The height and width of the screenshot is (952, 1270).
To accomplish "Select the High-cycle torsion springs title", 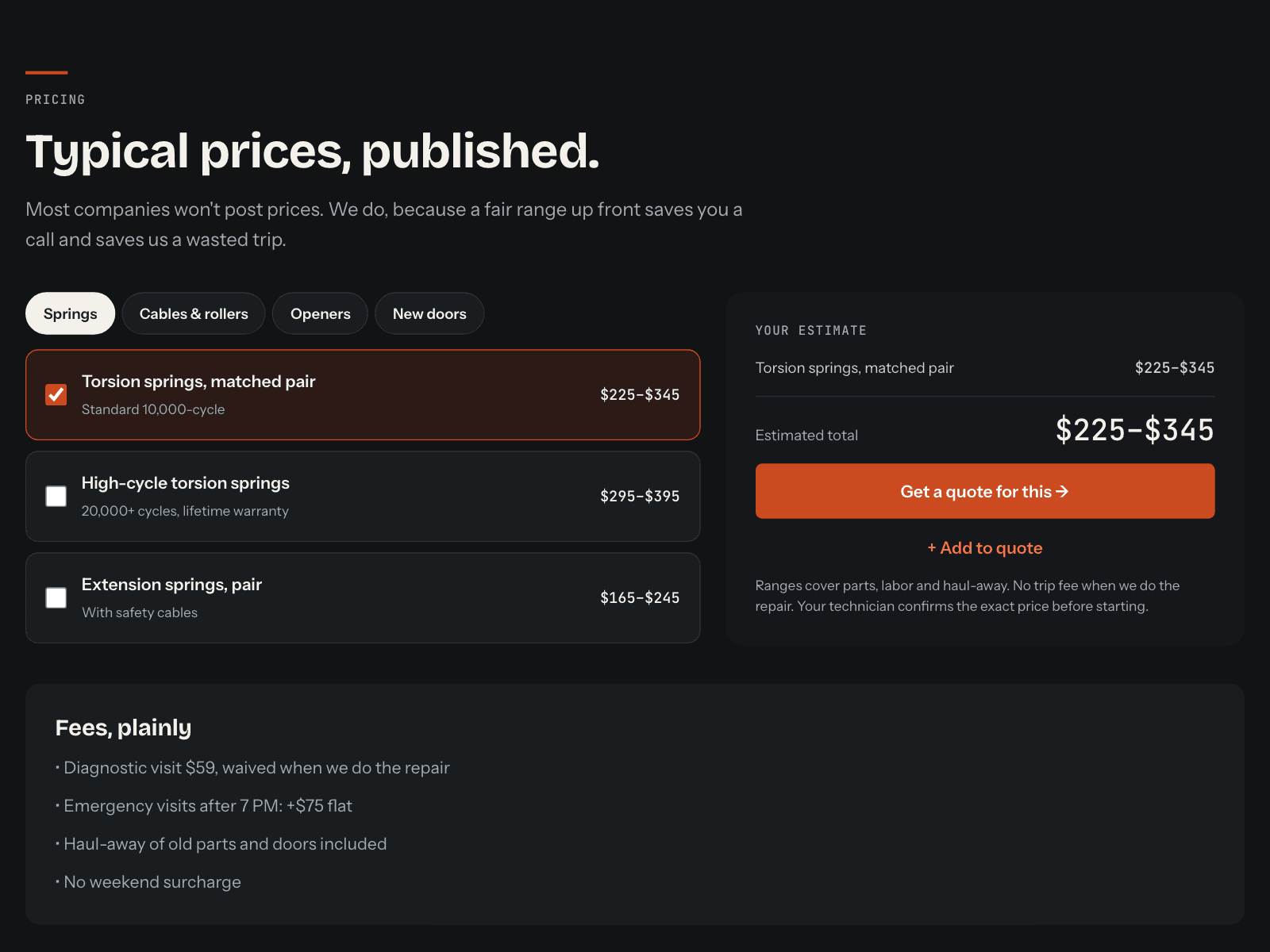I will point(186,483).
